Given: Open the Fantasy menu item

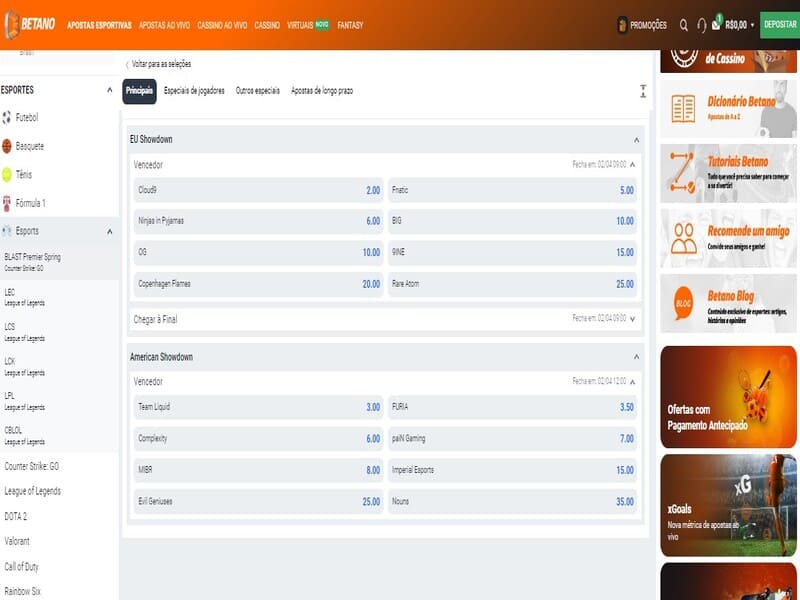Looking at the screenshot, I should pyautogui.click(x=350, y=25).
